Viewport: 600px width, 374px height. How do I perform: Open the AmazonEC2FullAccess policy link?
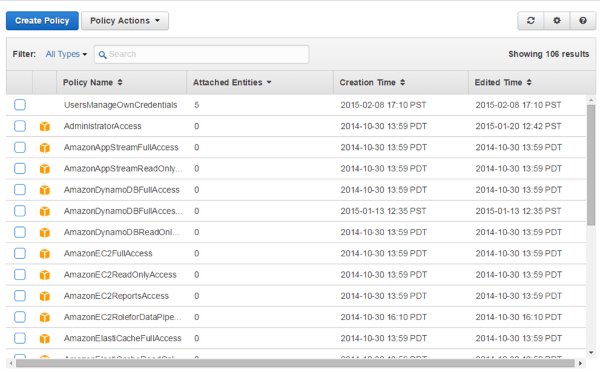(x=108, y=253)
